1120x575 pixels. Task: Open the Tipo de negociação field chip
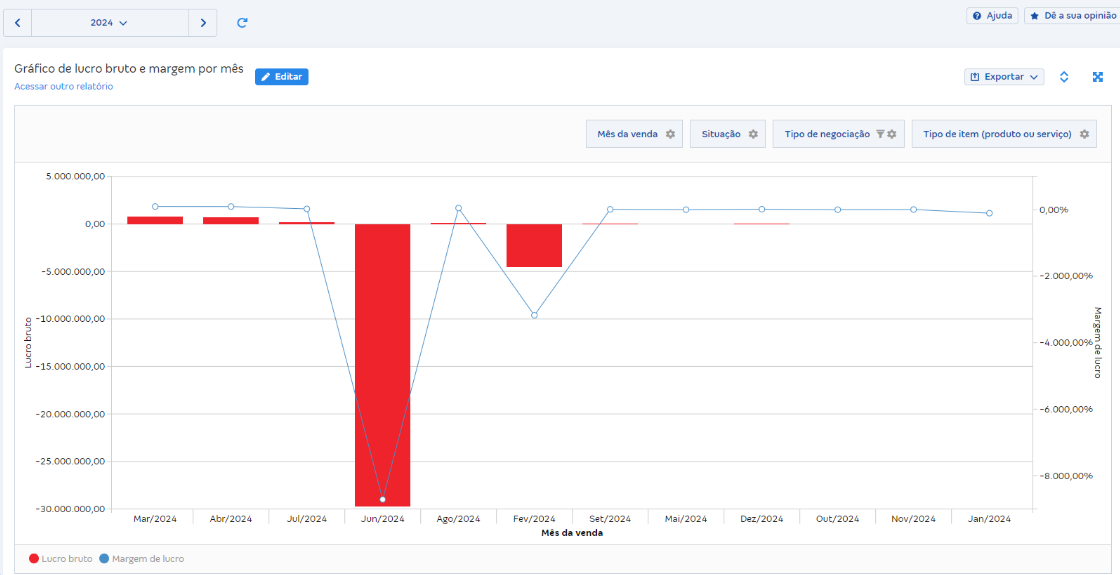pos(827,134)
